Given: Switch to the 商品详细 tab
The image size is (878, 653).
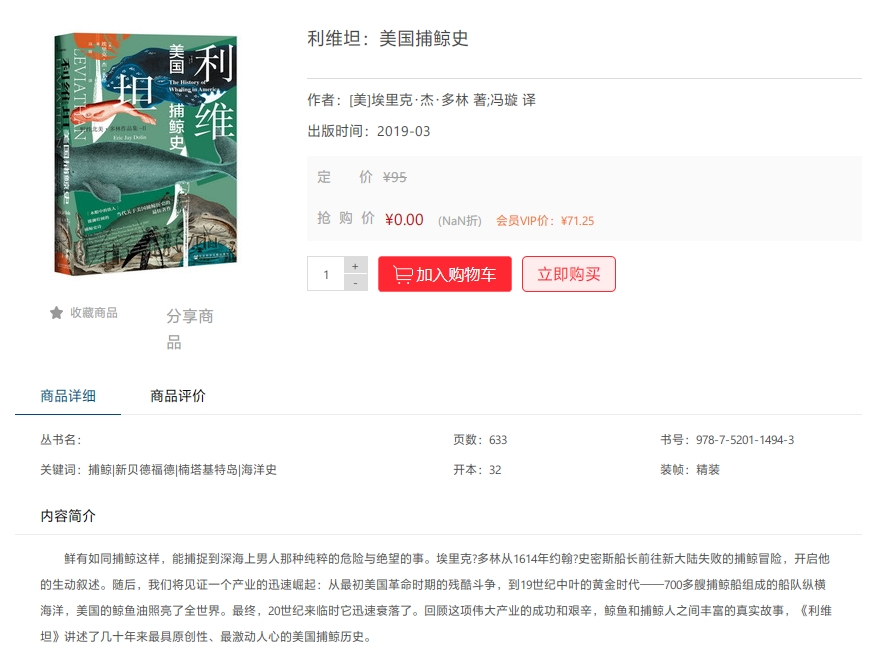Looking at the screenshot, I should pyautogui.click(x=68, y=396).
